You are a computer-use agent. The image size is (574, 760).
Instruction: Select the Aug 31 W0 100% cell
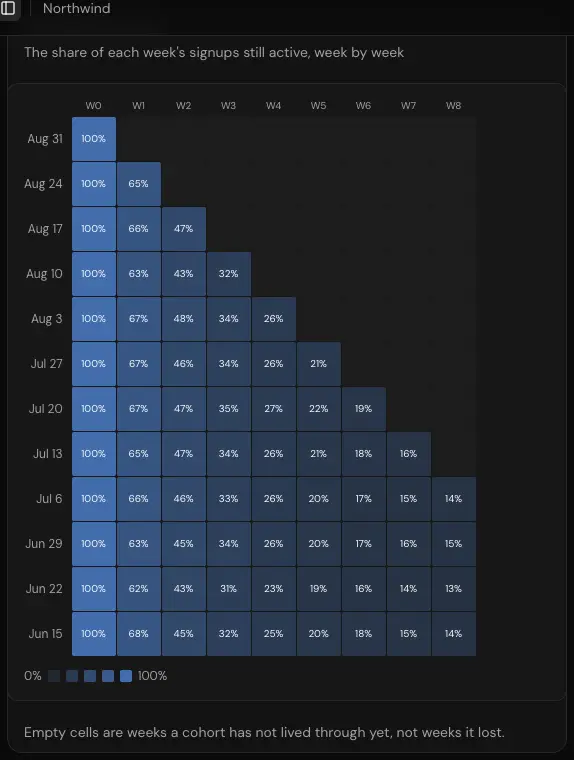(x=94, y=139)
